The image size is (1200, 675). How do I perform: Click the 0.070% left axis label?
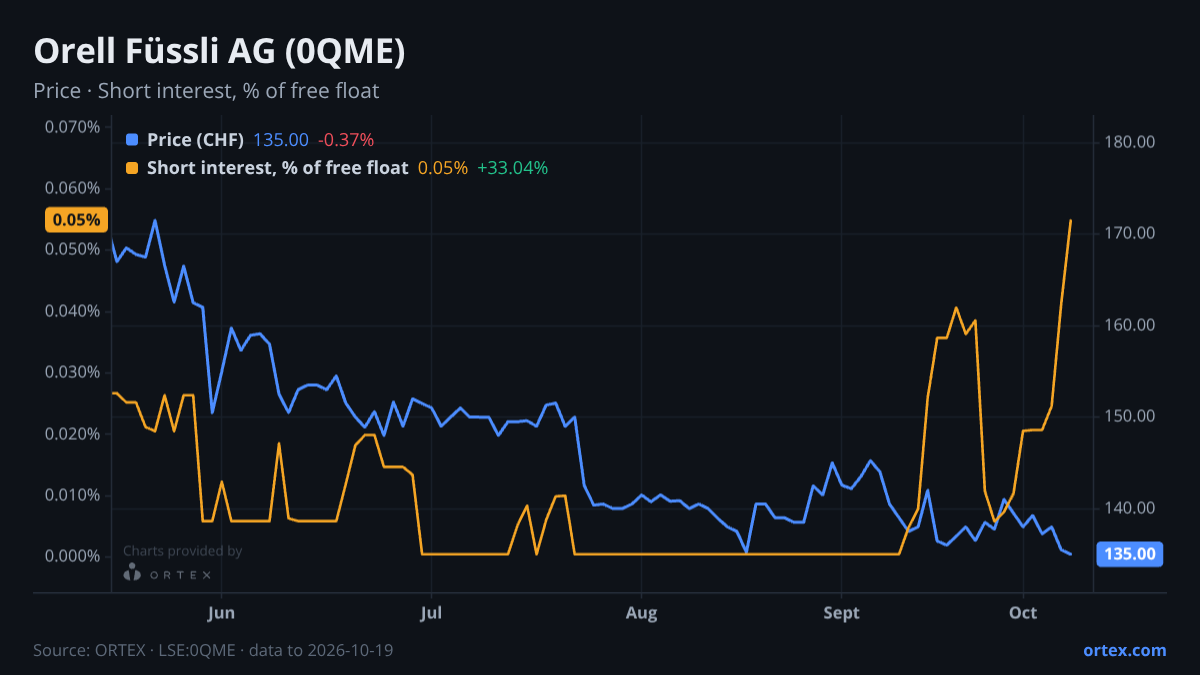pos(72,127)
